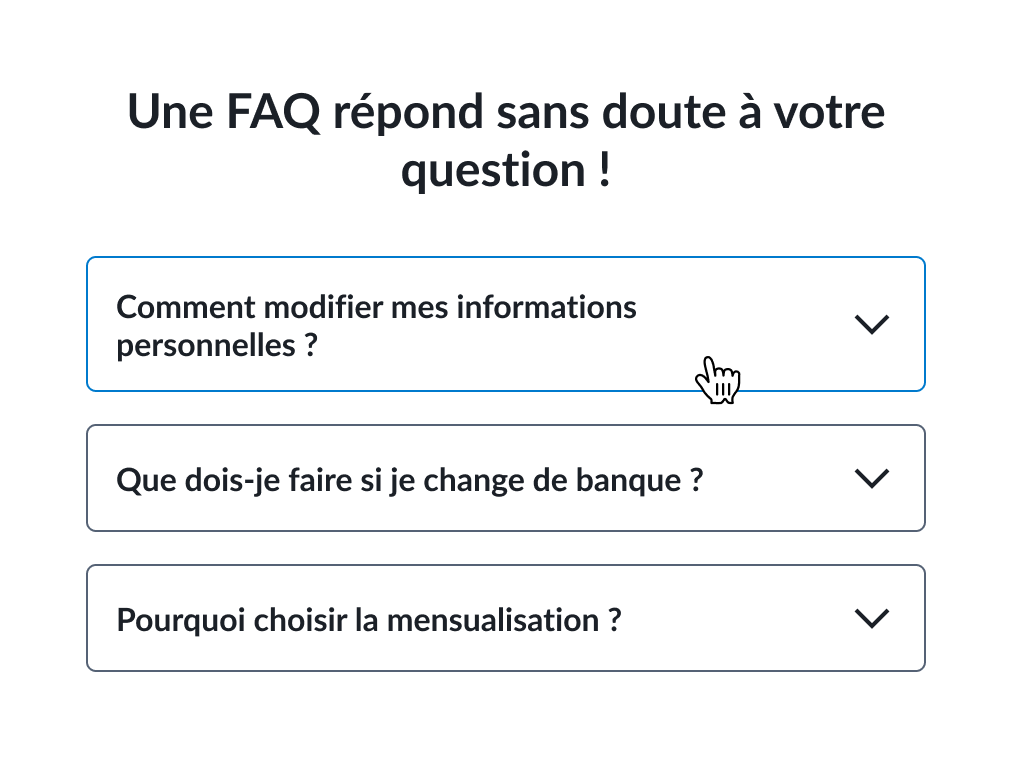Open the highlighted first FAQ accordion panel
1012x760 pixels.
click(505, 324)
